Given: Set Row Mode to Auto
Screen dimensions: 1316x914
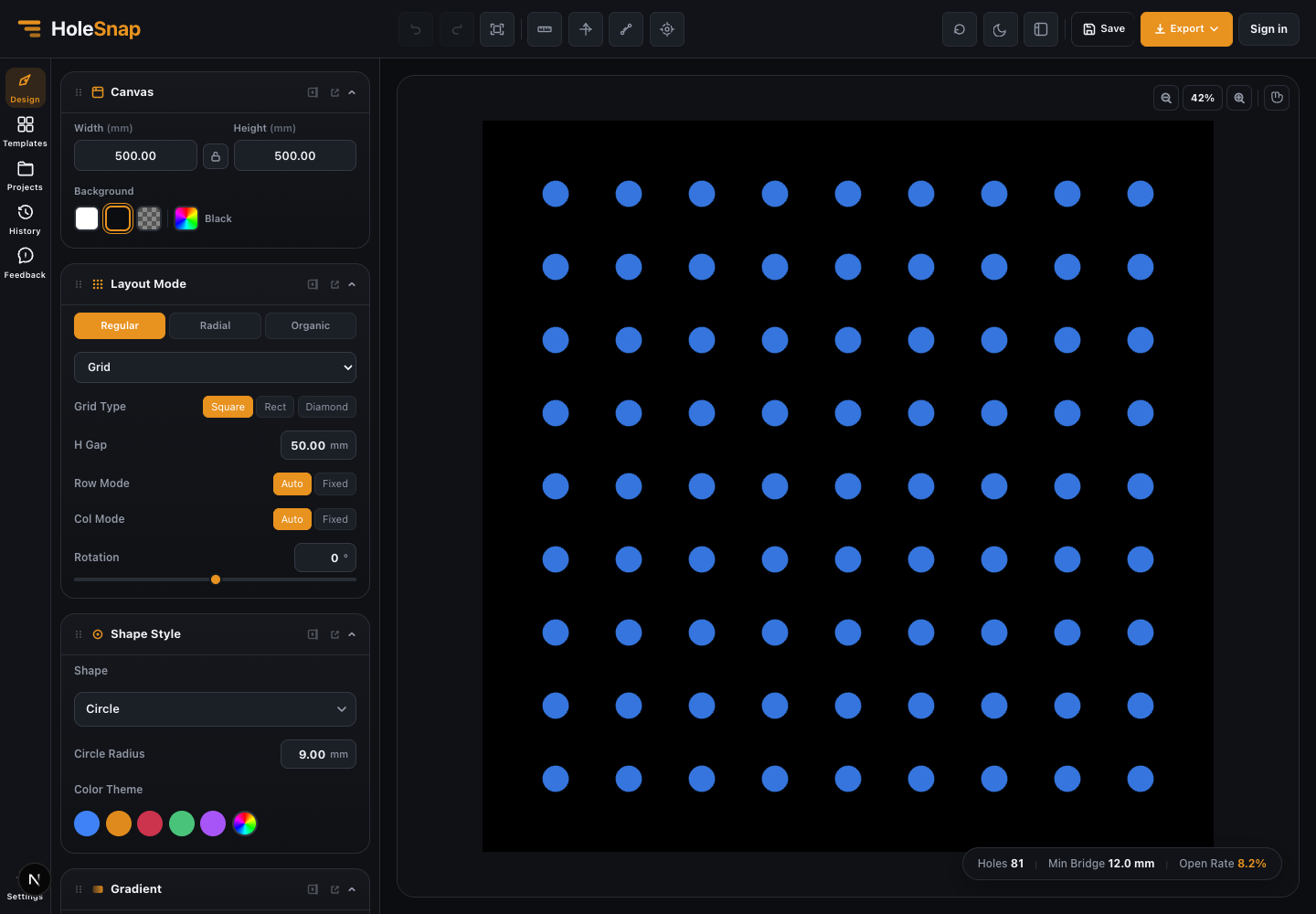Looking at the screenshot, I should tap(292, 484).
